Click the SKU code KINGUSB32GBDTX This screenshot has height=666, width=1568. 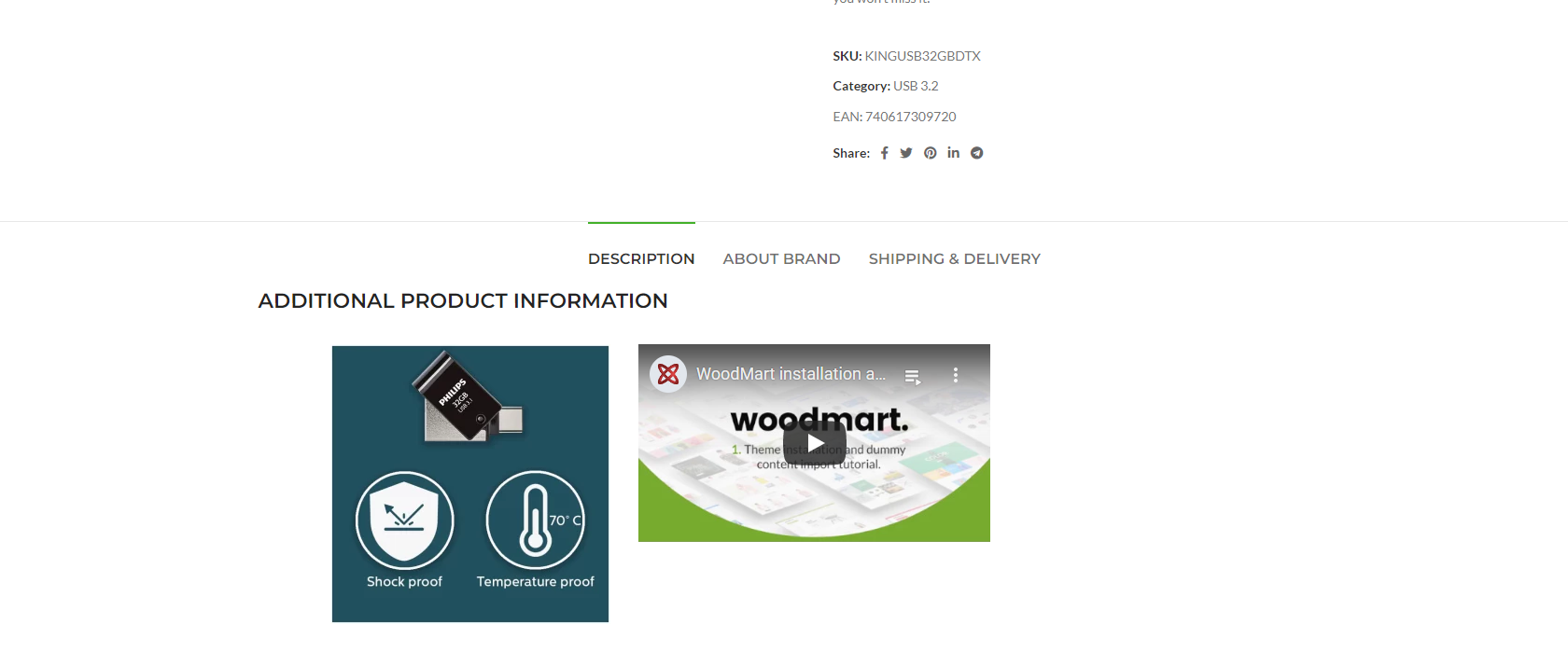pos(922,56)
